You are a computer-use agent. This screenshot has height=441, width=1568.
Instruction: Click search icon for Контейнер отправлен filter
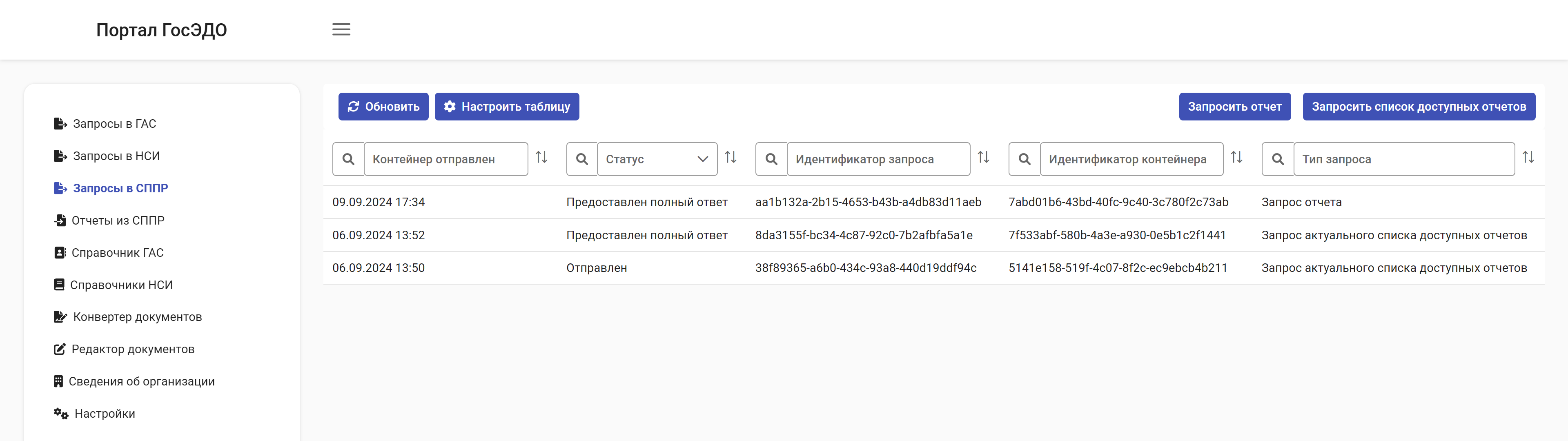pyautogui.click(x=348, y=159)
